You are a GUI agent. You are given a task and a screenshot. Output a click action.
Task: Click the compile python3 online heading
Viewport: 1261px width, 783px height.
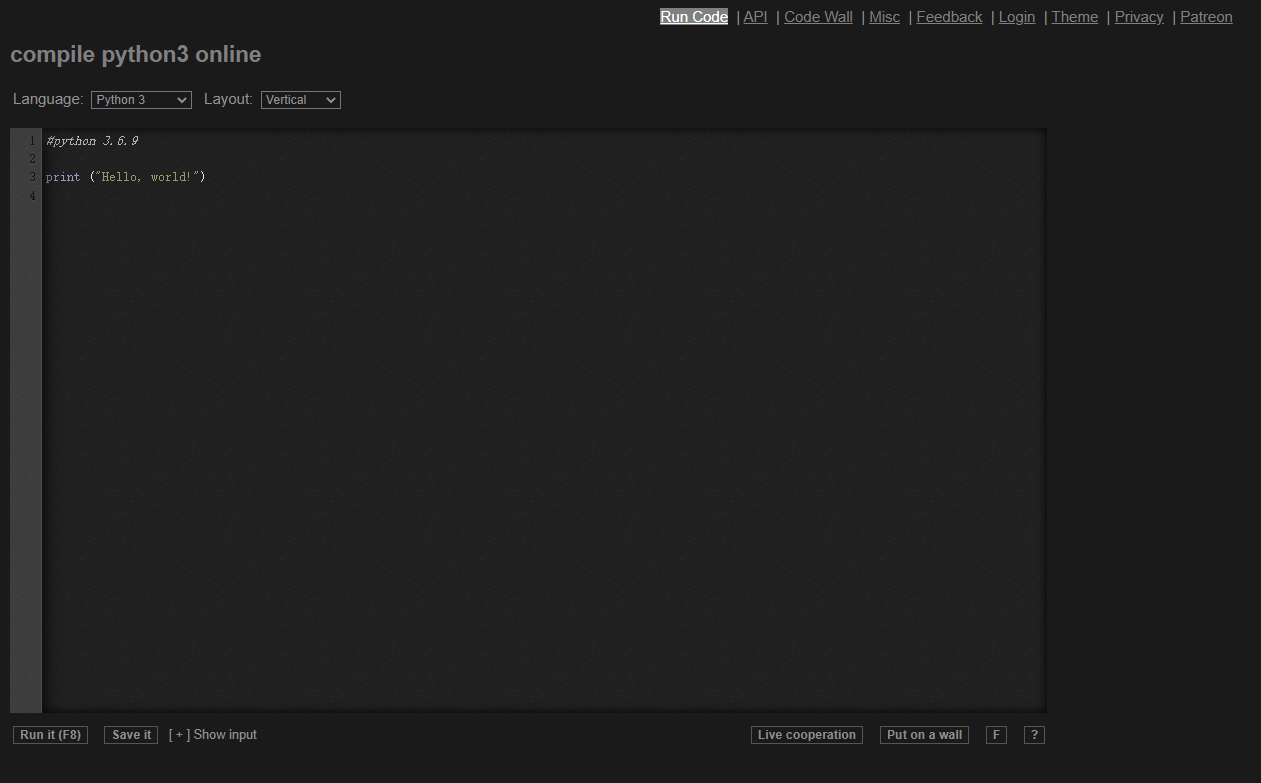[136, 54]
